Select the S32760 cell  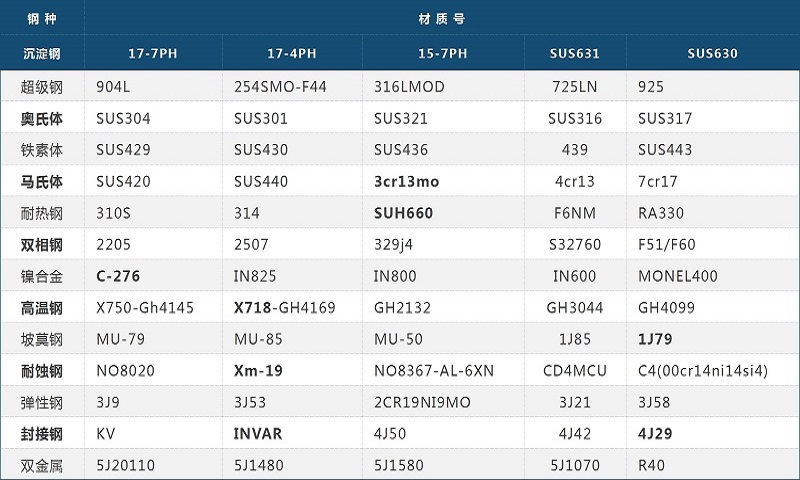point(576,245)
